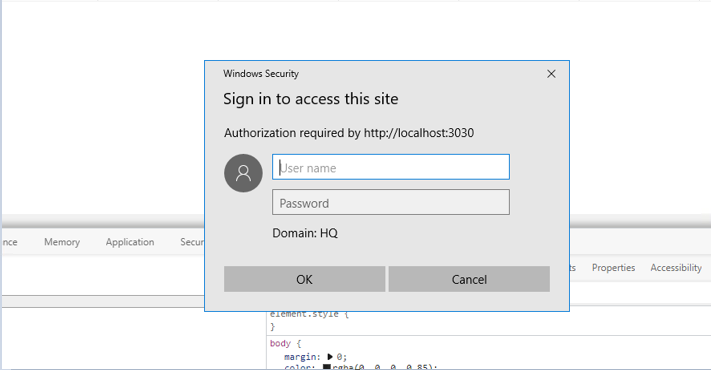
Task: Close the Windows Security dialog
Action: [x=551, y=74]
